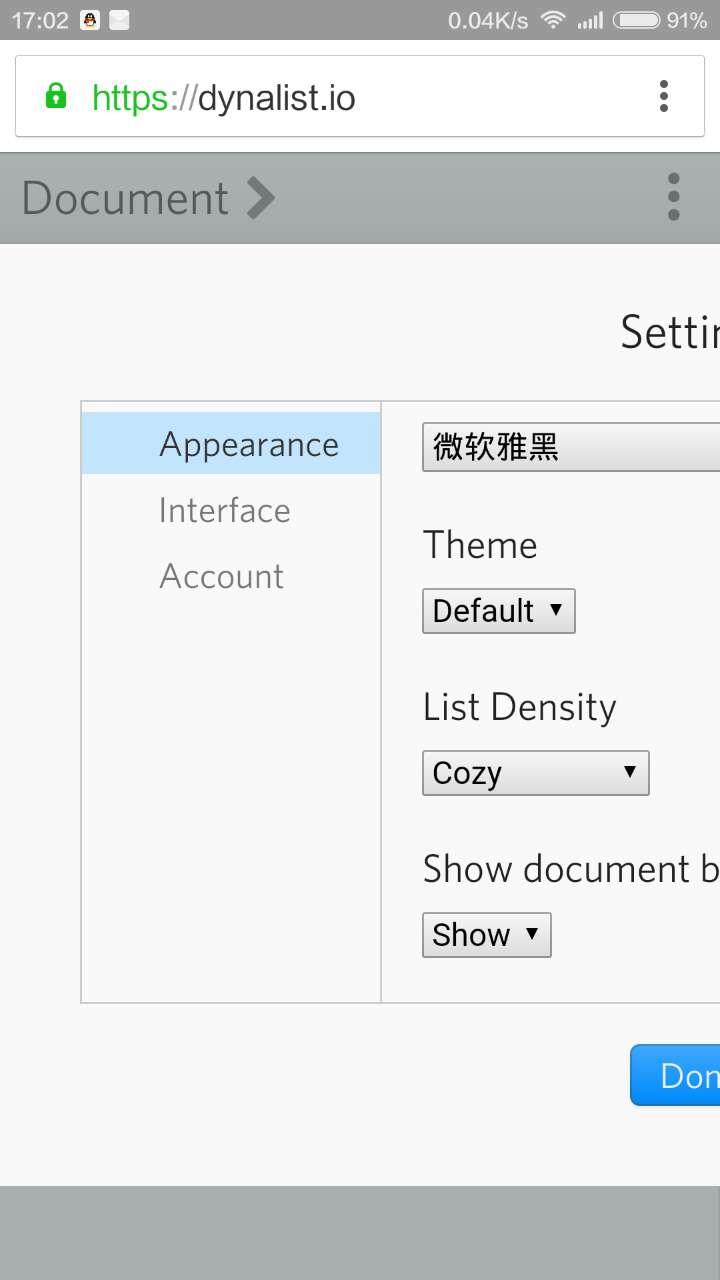Select the Appearance settings tab
The width and height of the screenshot is (720, 1280).
click(x=247, y=443)
